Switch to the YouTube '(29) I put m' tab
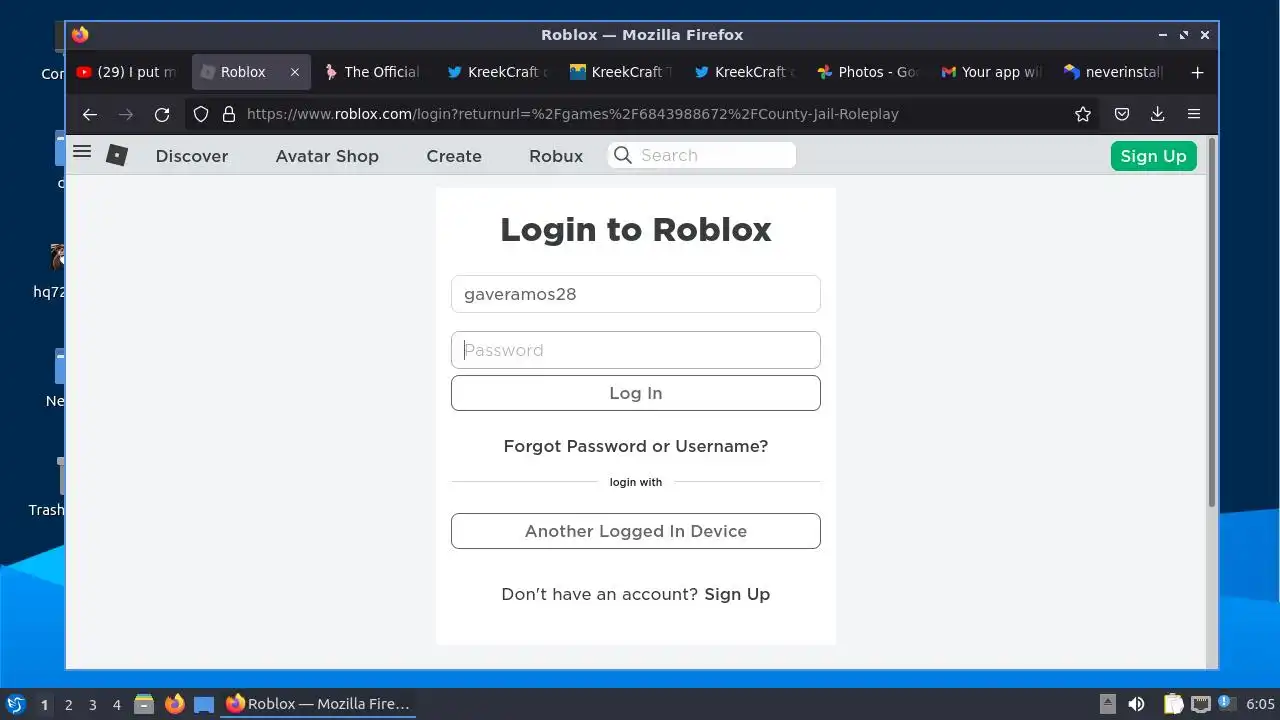 tap(126, 72)
